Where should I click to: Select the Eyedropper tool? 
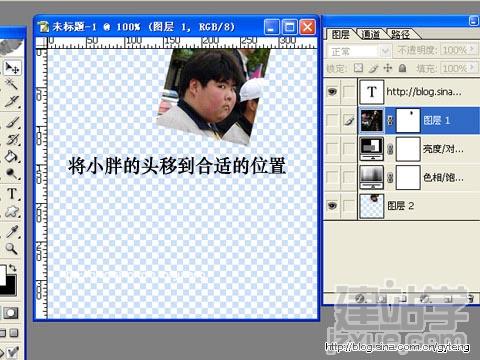(12, 231)
